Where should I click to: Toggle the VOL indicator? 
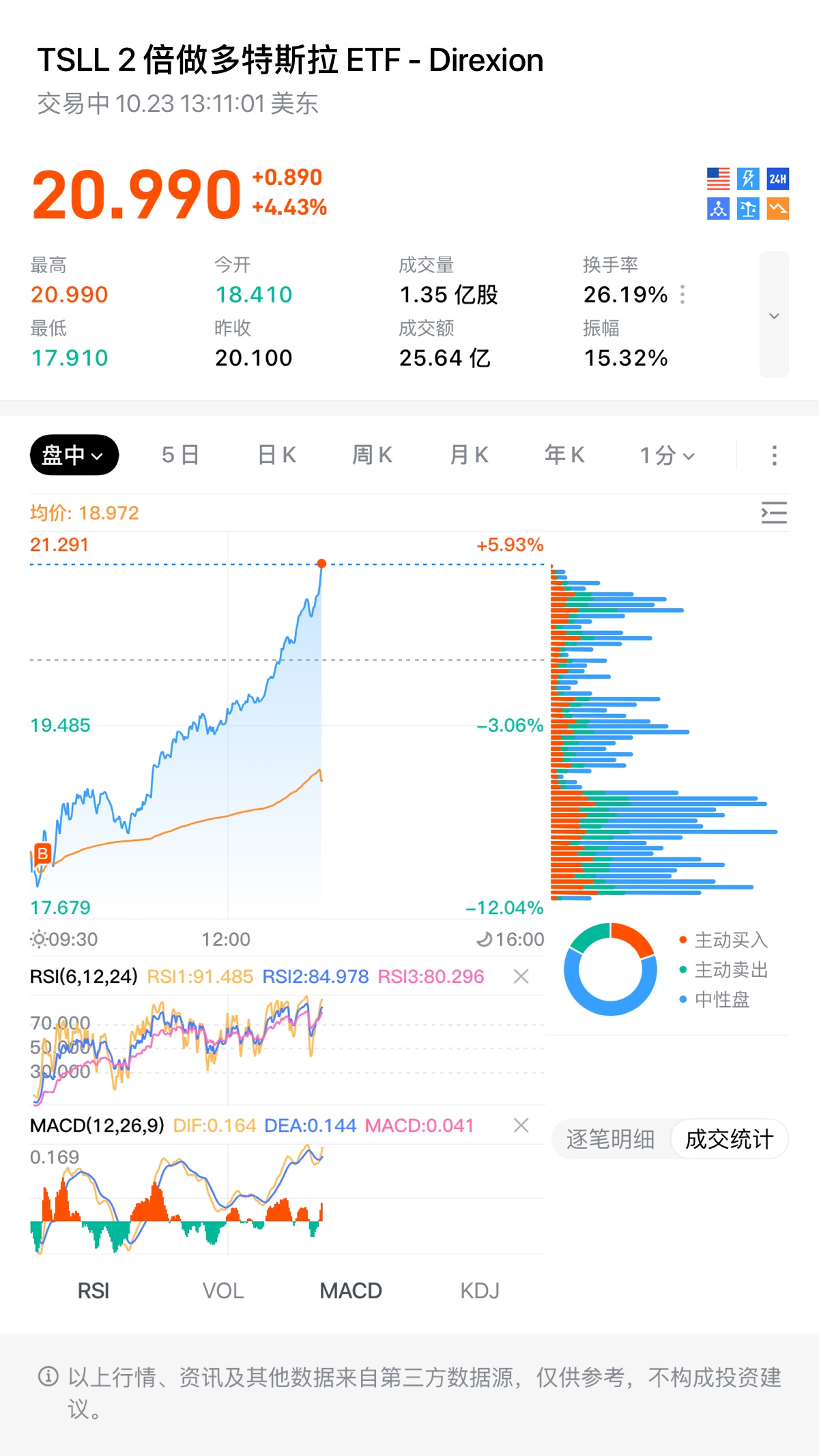point(222,1291)
